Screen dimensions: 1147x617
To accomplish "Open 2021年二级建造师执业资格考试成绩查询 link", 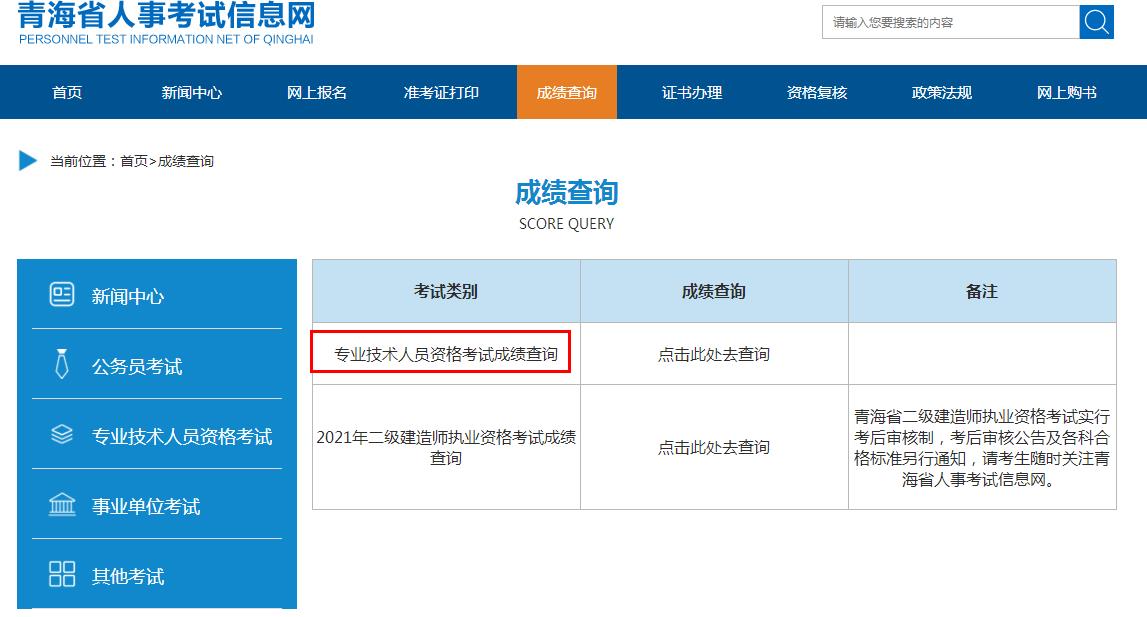I will 446,446.
